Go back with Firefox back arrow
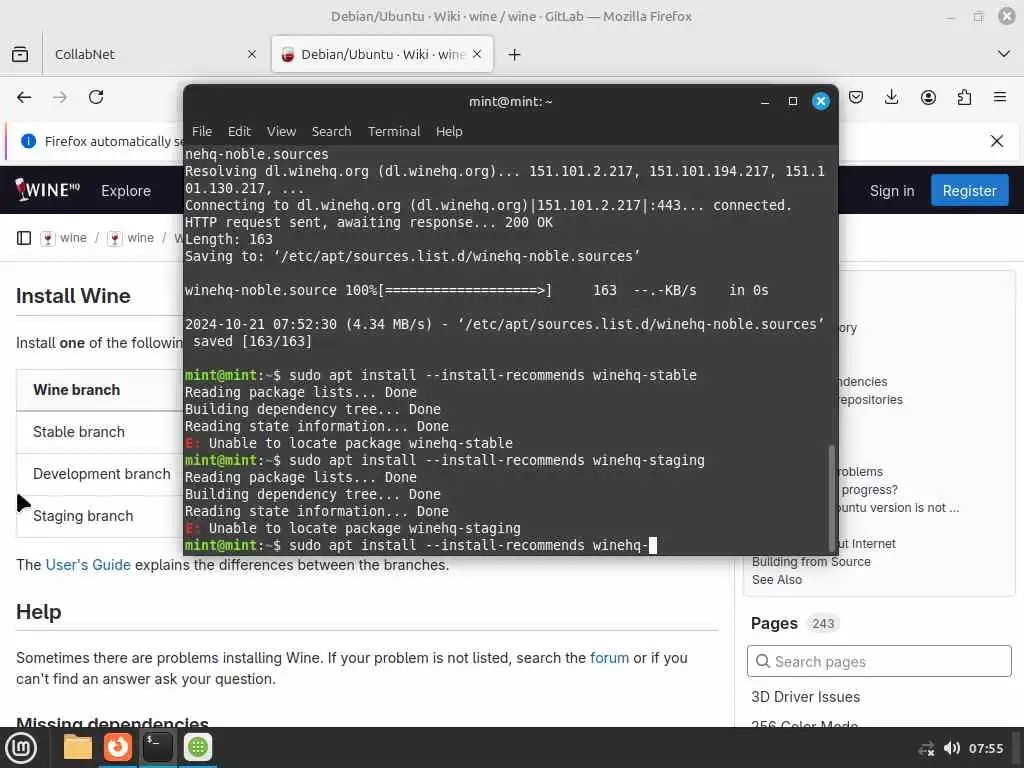This screenshot has height=768, width=1024. [24, 97]
